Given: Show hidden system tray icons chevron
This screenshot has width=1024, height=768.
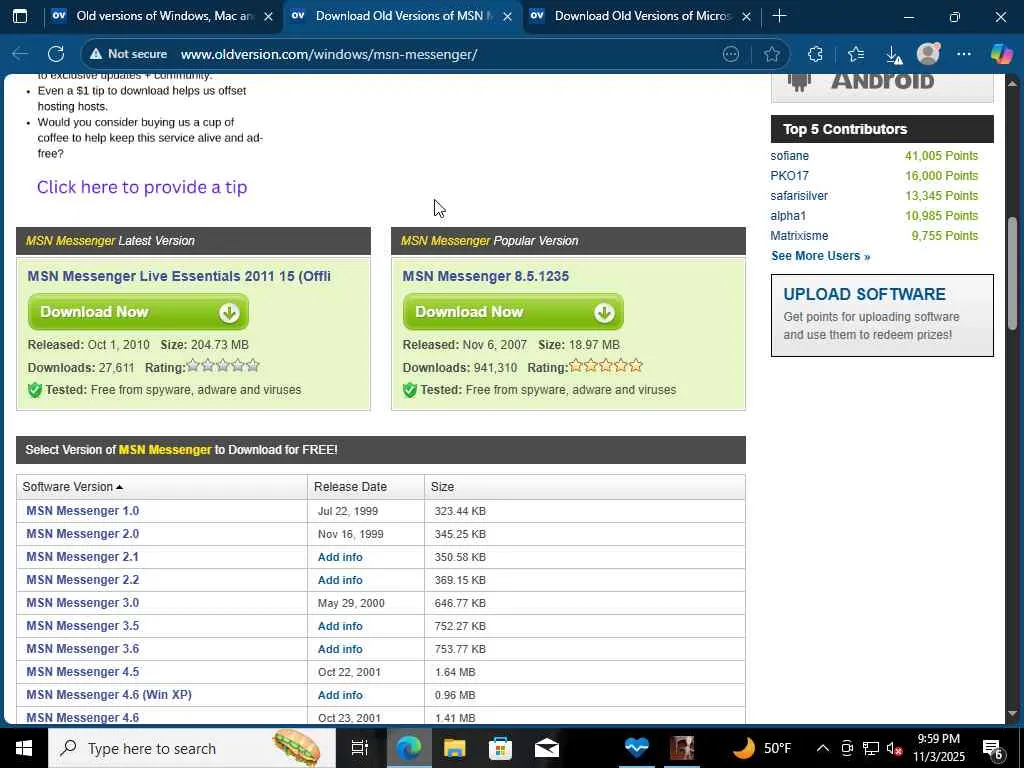Looking at the screenshot, I should pyautogui.click(x=823, y=748).
